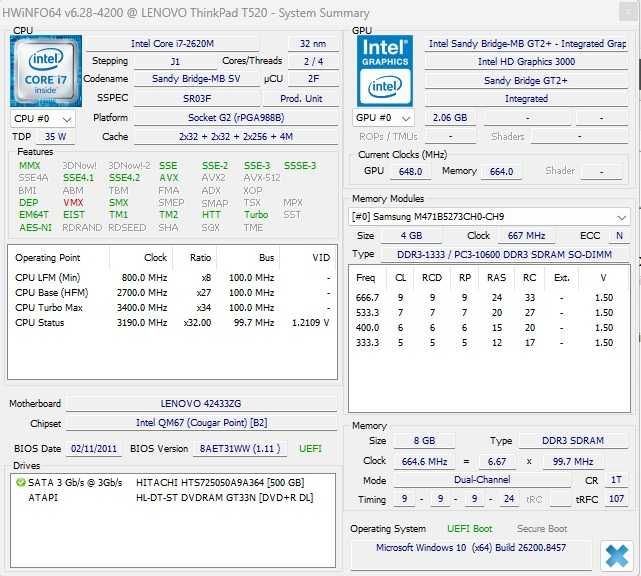
Task: Select the 333.3 timing row
Action: 489,343
